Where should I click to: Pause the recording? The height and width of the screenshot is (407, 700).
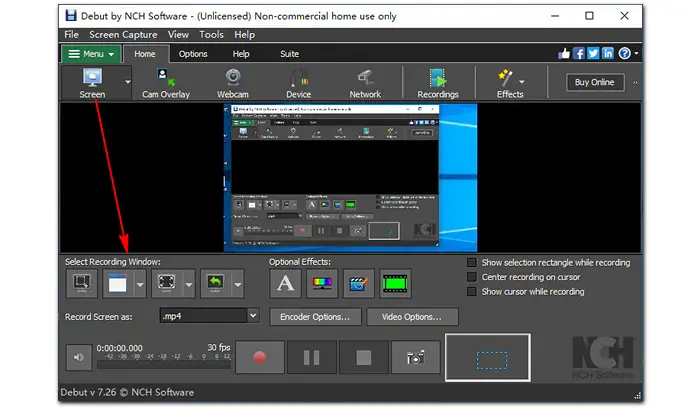pos(312,357)
